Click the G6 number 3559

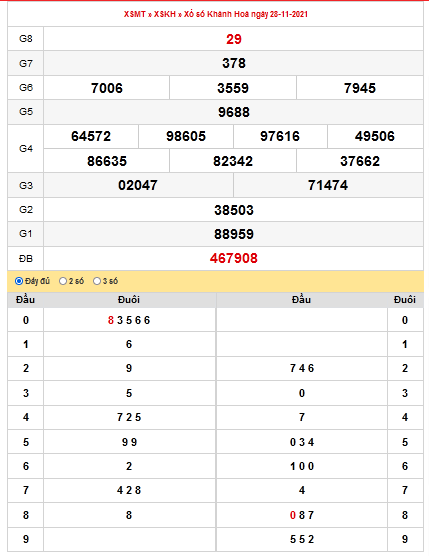(x=233, y=88)
